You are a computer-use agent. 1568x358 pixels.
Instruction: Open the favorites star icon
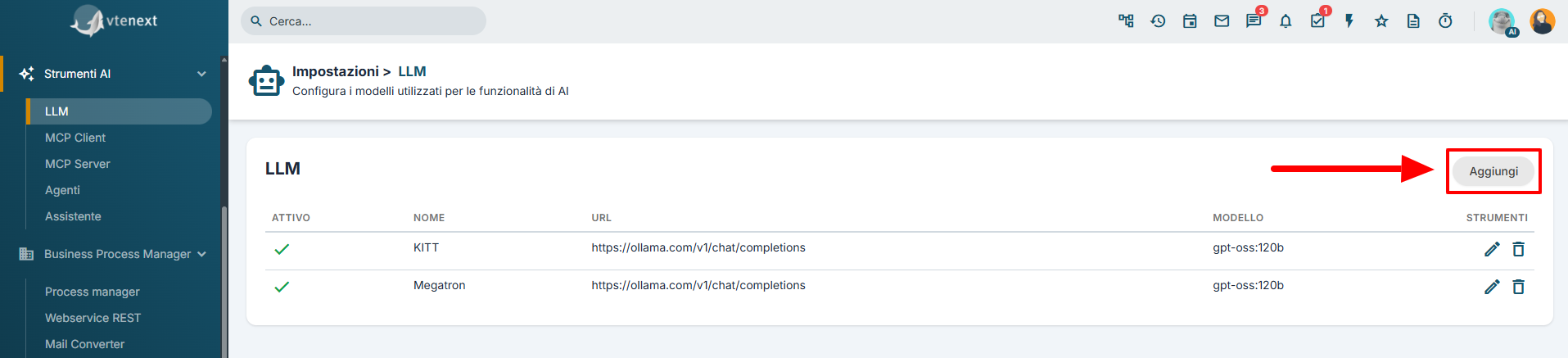pyautogui.click(x=1381, y=21)
